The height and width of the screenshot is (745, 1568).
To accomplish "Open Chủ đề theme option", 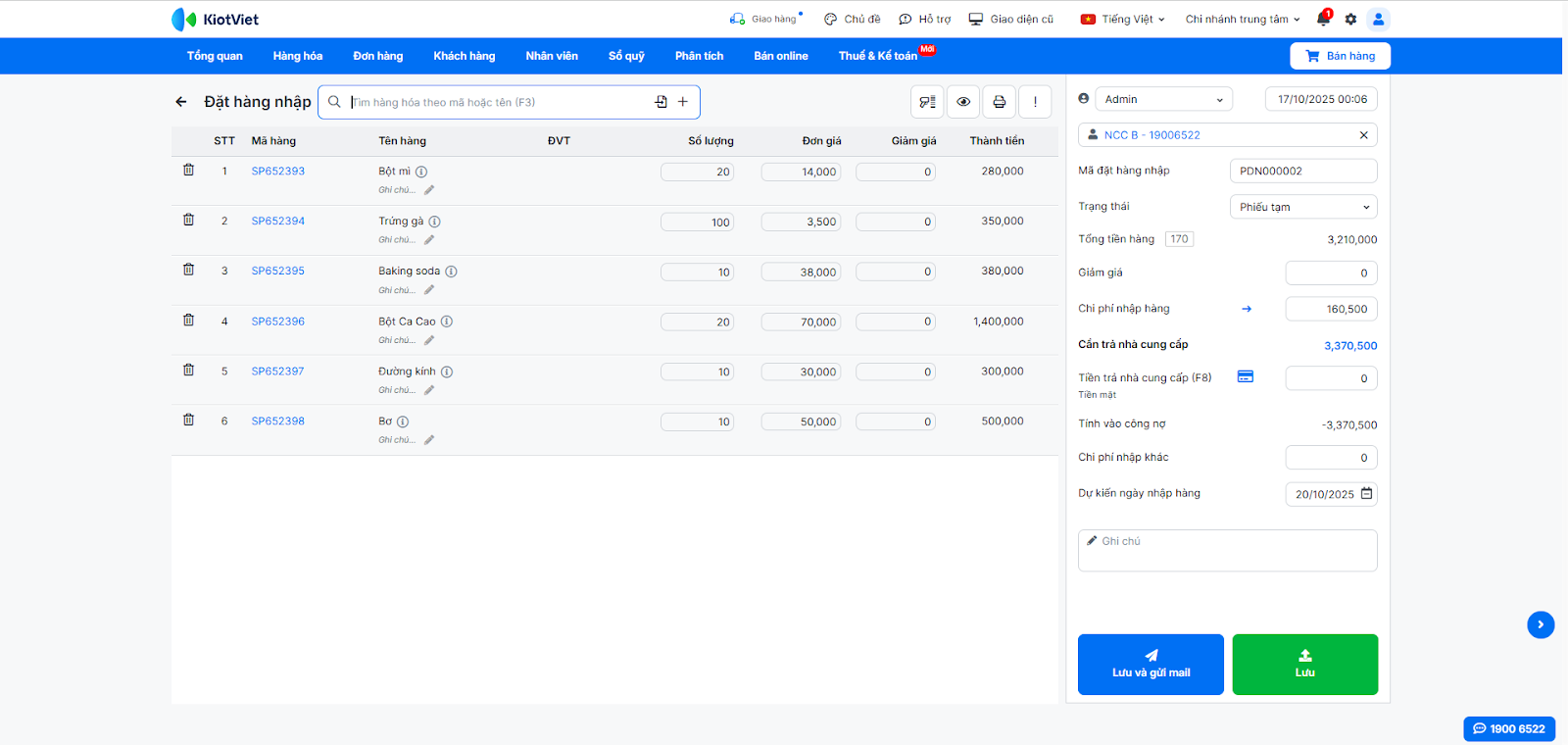I will coord(853,19).
